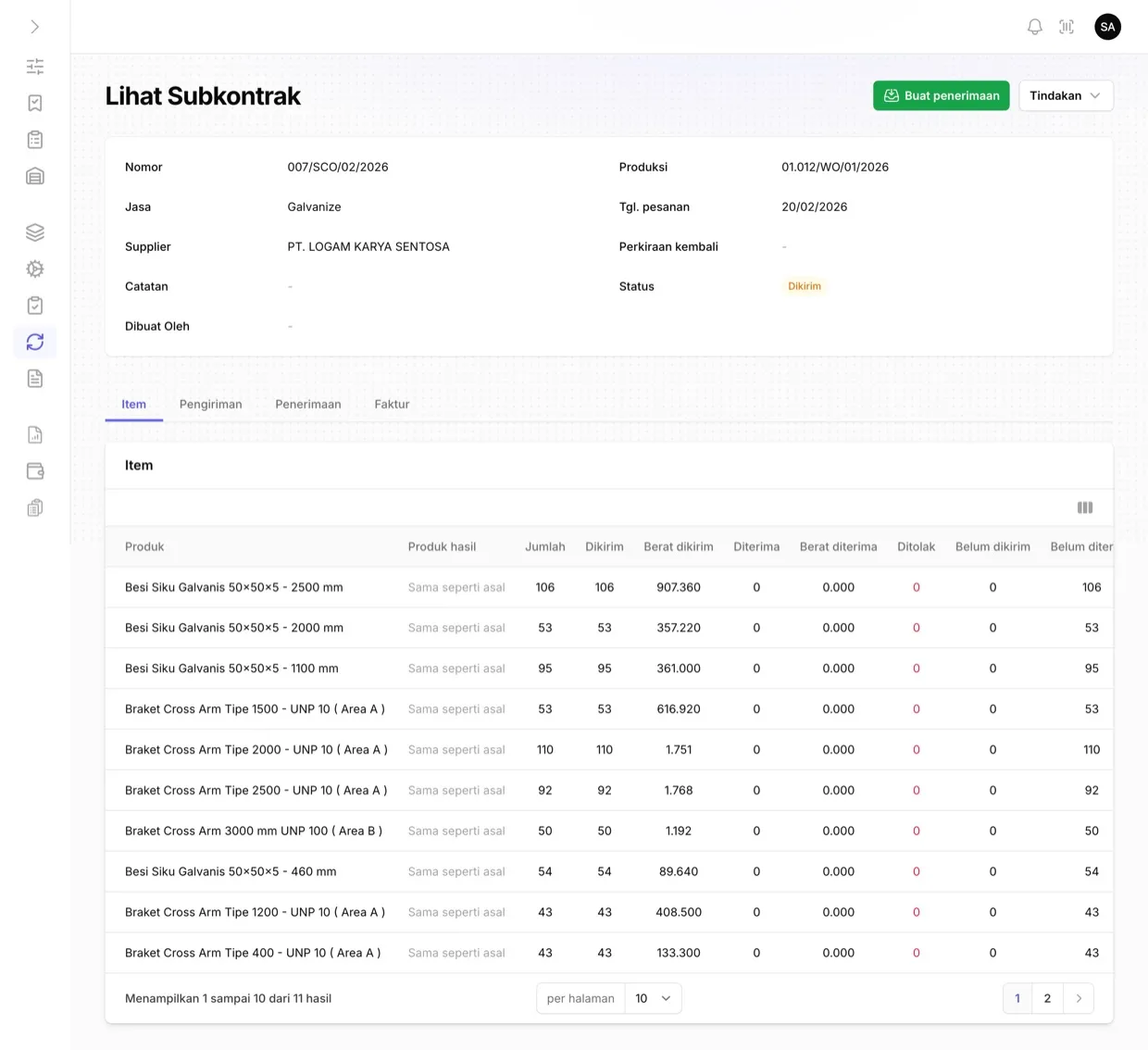Image resolution: width=1148 pixels, height=1050 pixels.
Task: Select row Braket Cross Arm Tipe 1200
Action: point(609,912)
